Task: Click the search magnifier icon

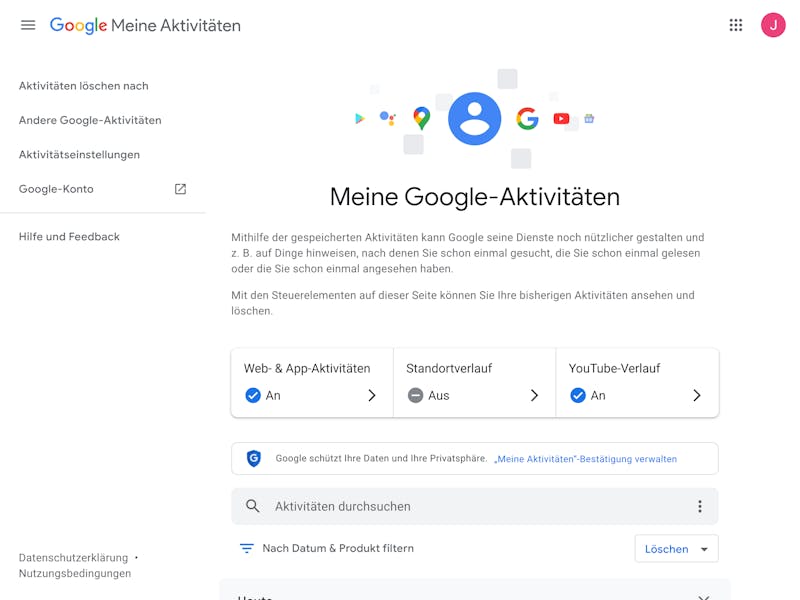Action: [x=253, y=506]
